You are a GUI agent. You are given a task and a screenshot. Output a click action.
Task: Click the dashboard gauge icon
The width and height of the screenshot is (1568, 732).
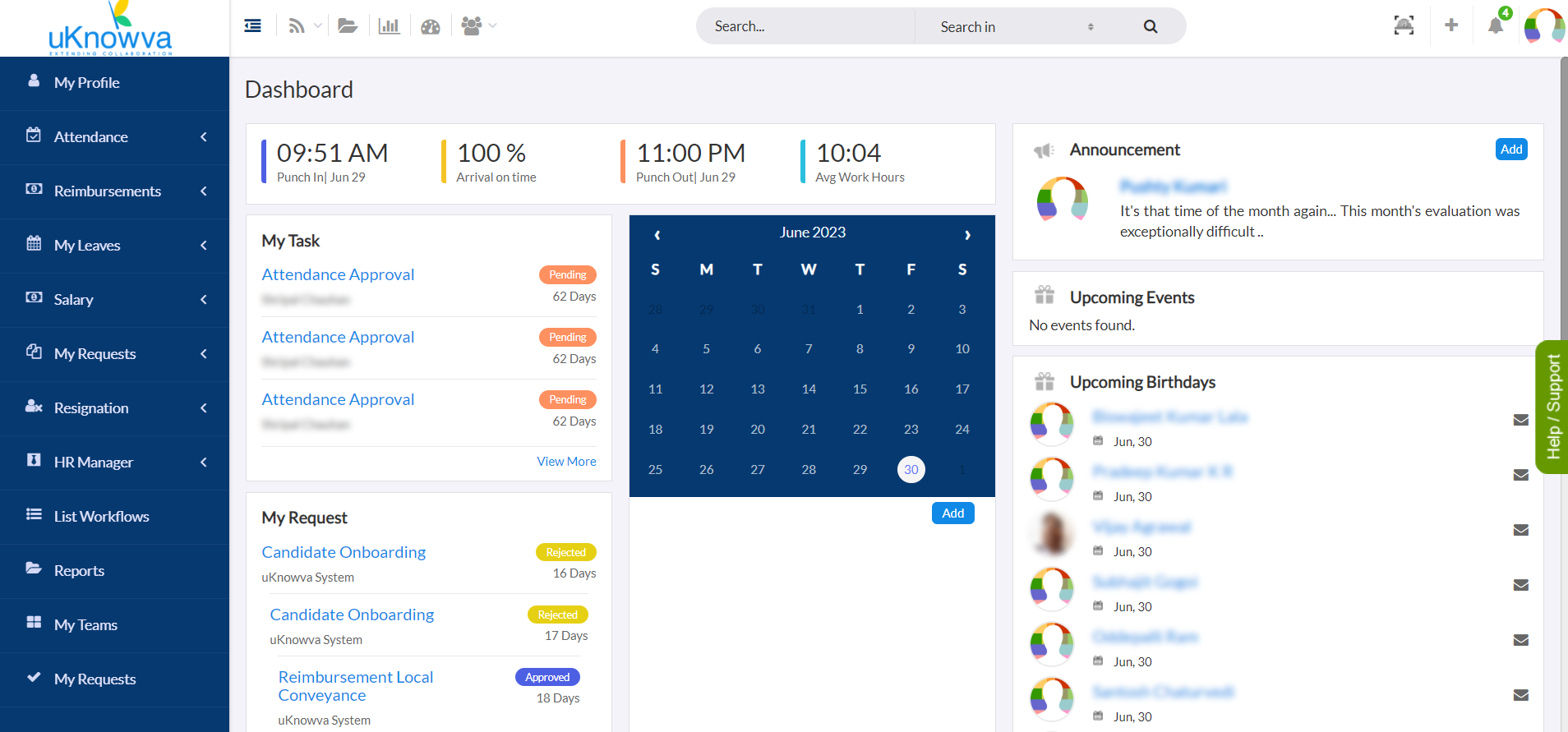431,27
